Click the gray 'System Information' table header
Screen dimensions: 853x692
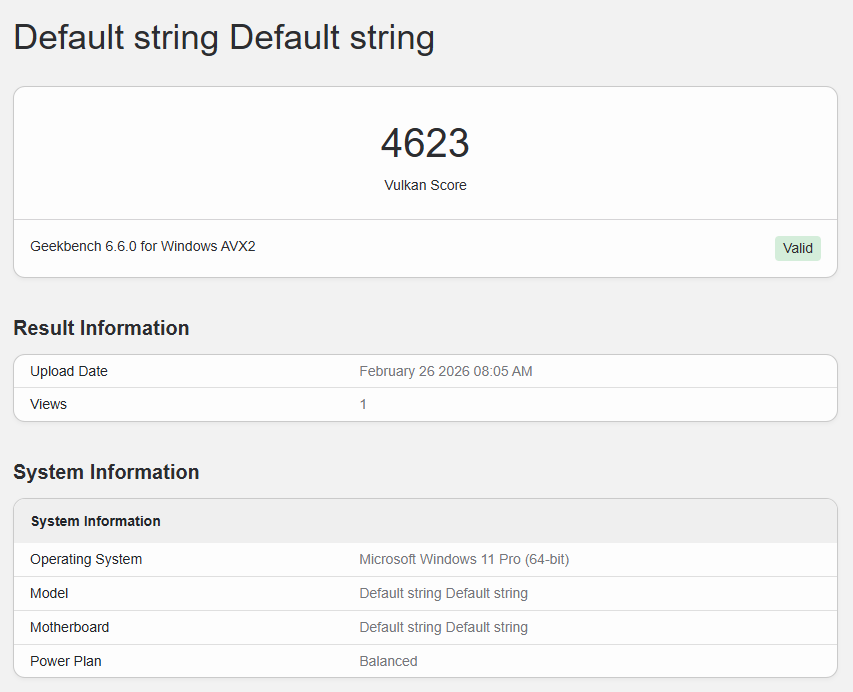[96, 521]
